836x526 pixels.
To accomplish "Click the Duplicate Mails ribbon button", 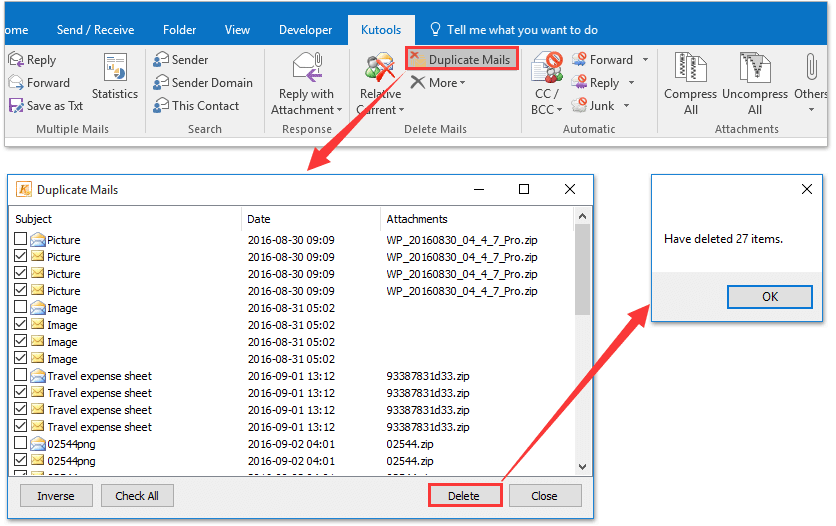I will coord(461,60).
